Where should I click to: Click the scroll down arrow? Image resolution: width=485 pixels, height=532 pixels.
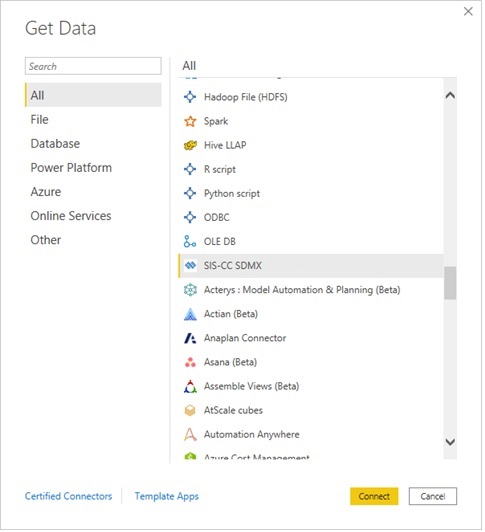[x=450, y=442]
